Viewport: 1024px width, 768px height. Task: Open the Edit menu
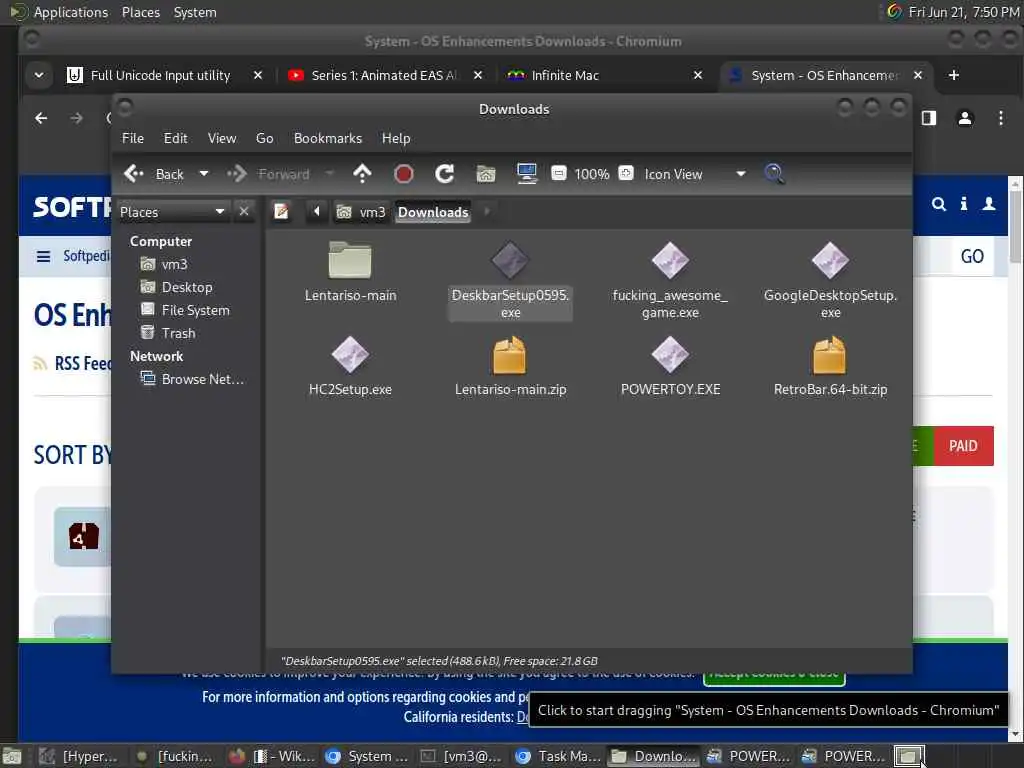tap(175, 138)
